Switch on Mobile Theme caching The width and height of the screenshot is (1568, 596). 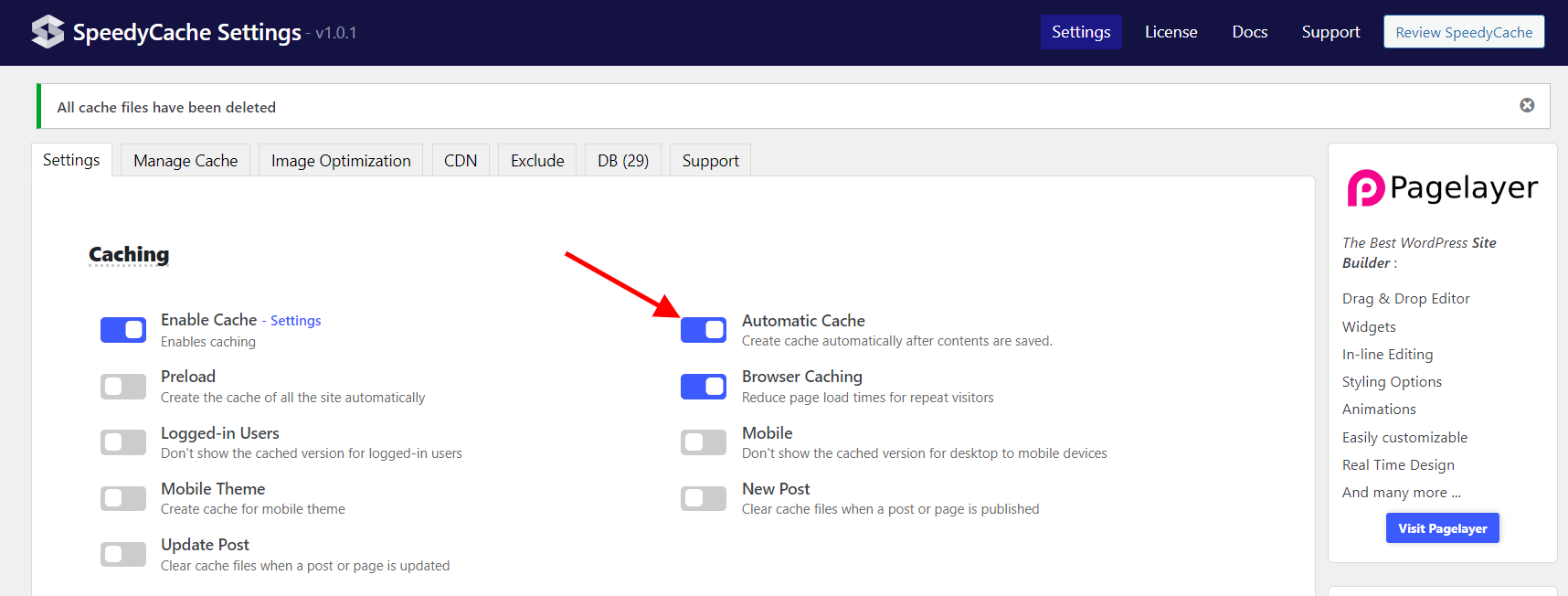pyautogui.click(x=123, y=498)
